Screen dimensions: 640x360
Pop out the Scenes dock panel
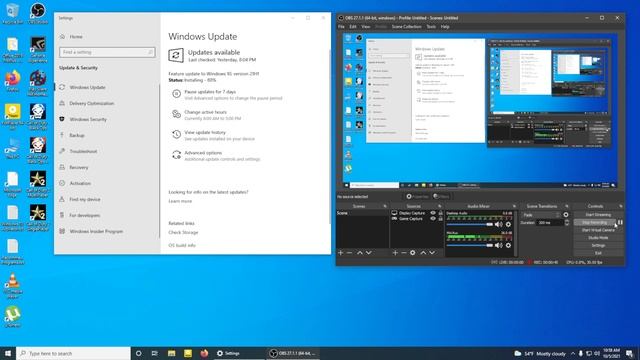tap(385, 206)
